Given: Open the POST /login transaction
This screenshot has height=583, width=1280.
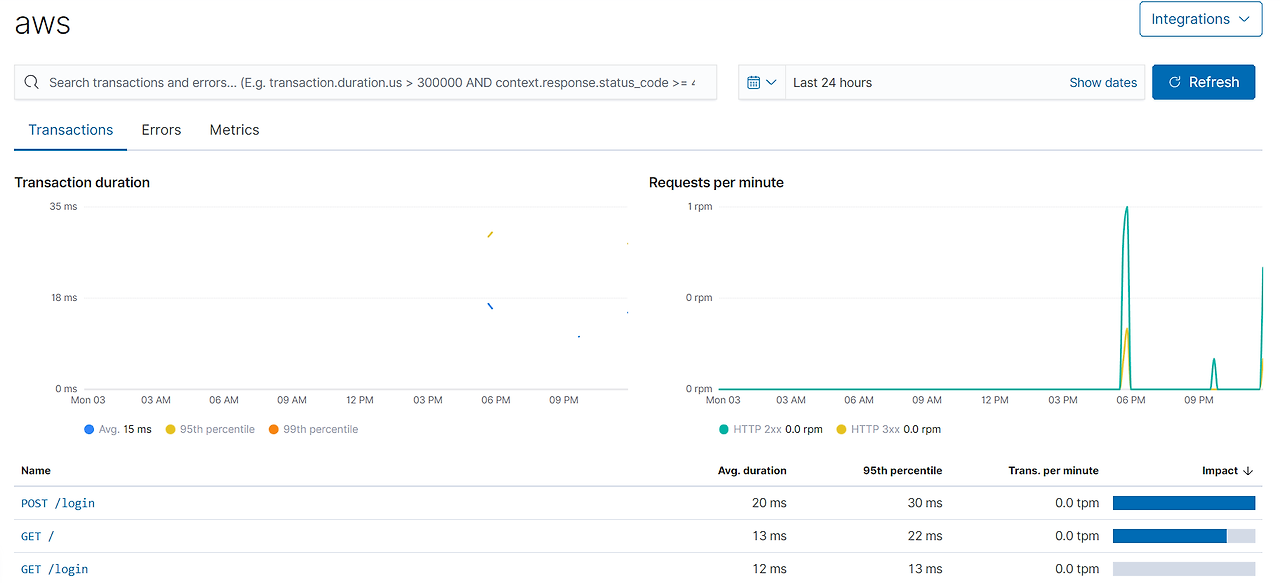Looking at the screenshot, I should (57, 503).
